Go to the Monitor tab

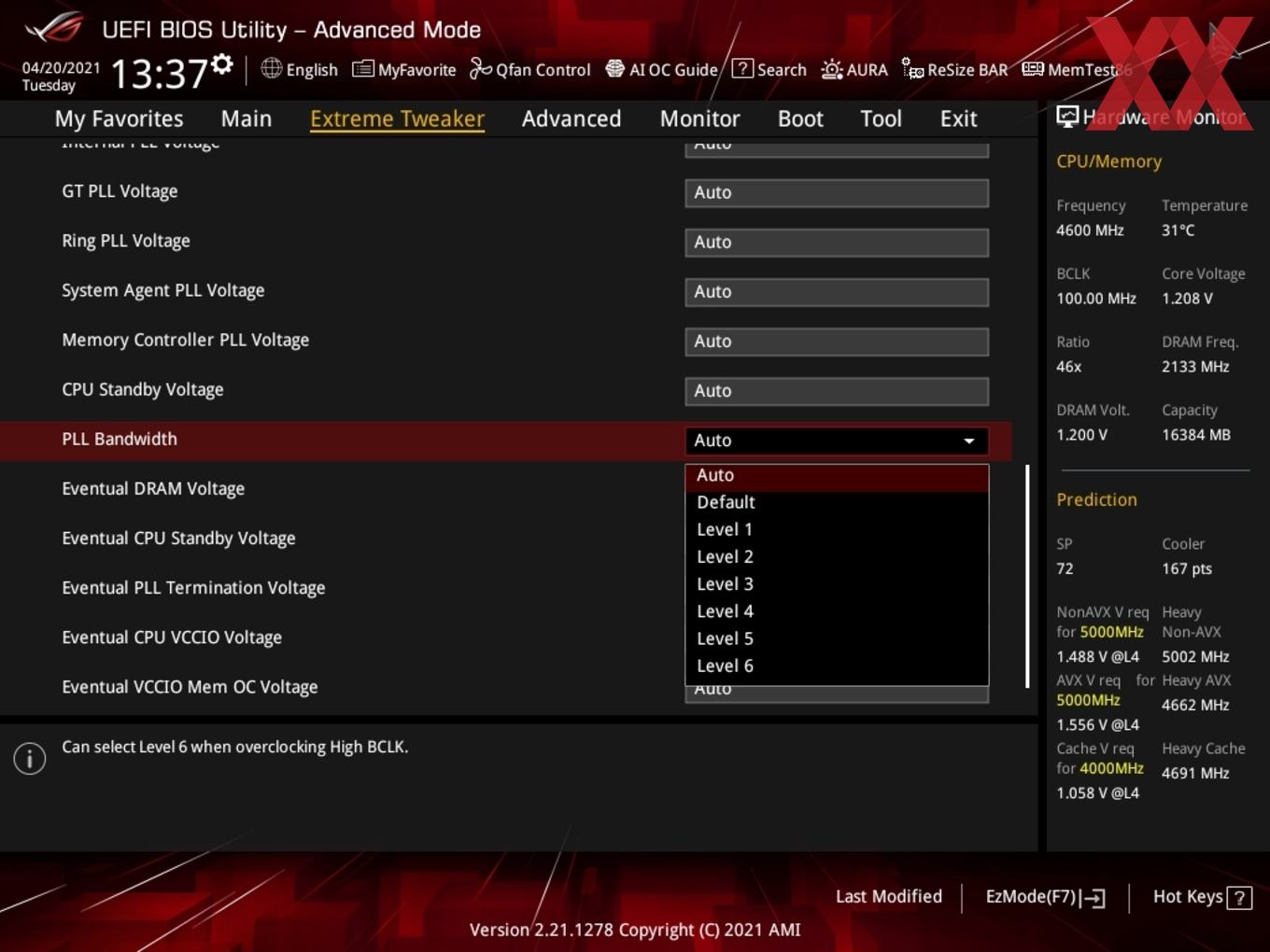[x=699, y=119]
